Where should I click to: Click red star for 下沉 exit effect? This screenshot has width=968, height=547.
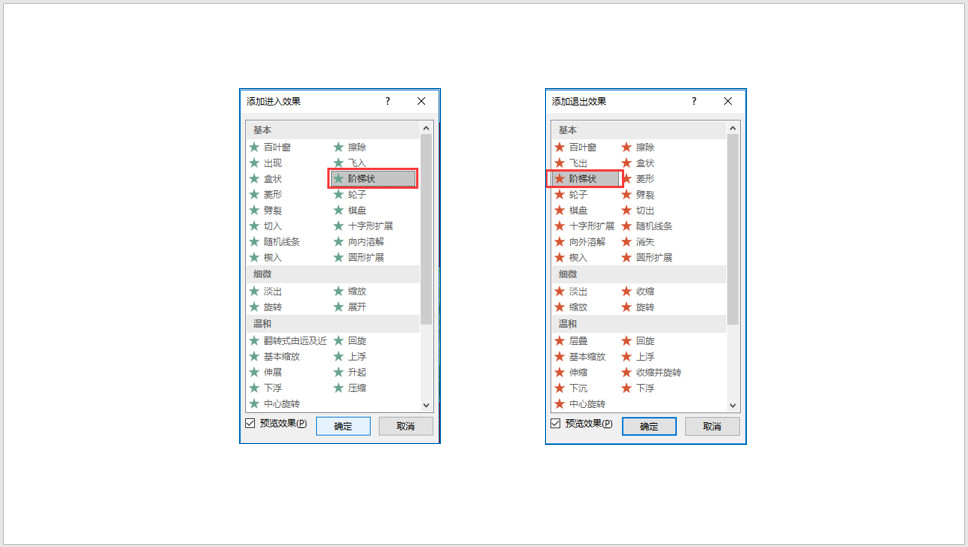pyautogui.click(x=559, y=388)
